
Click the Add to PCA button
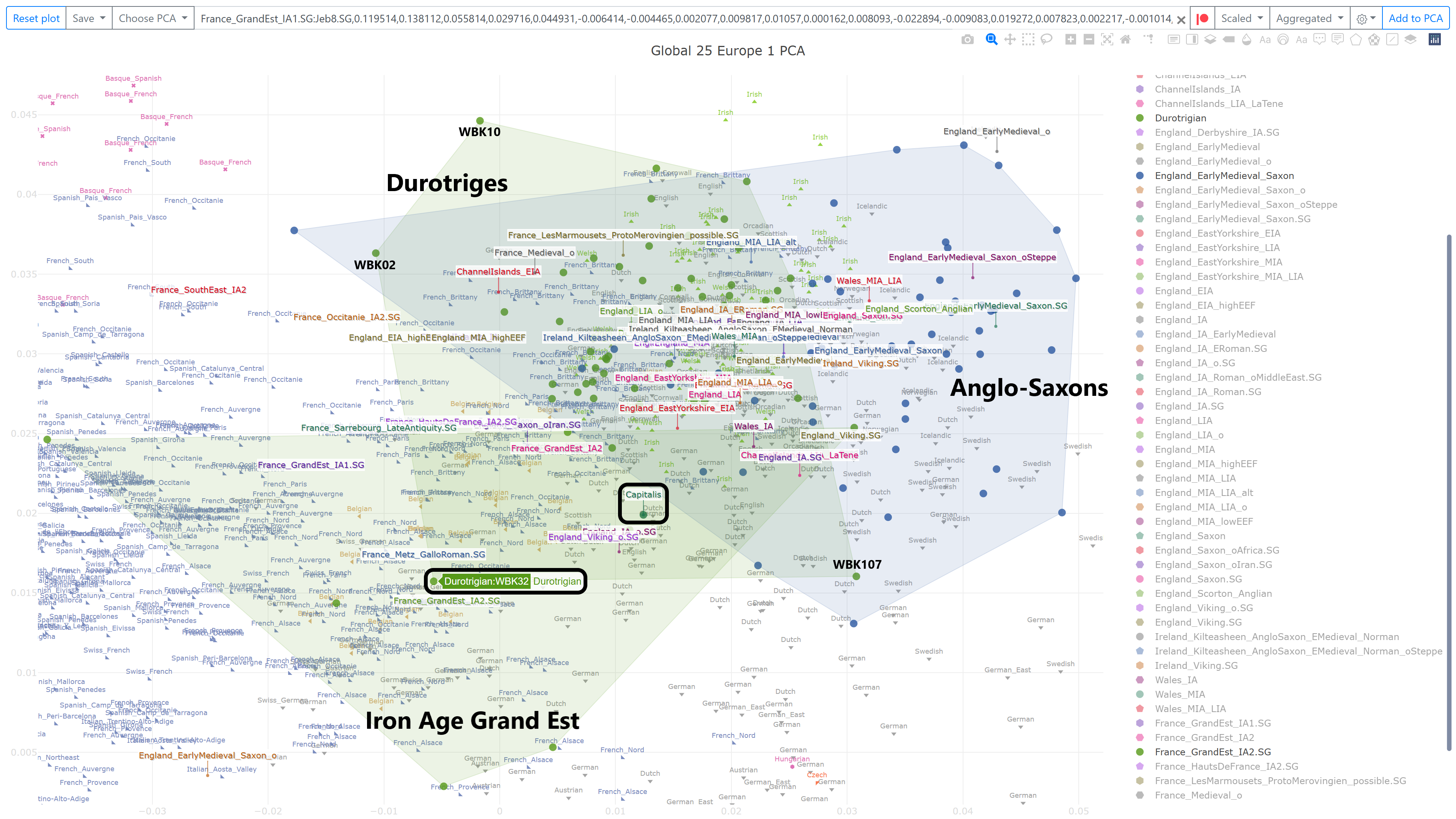coord(1415,18)
